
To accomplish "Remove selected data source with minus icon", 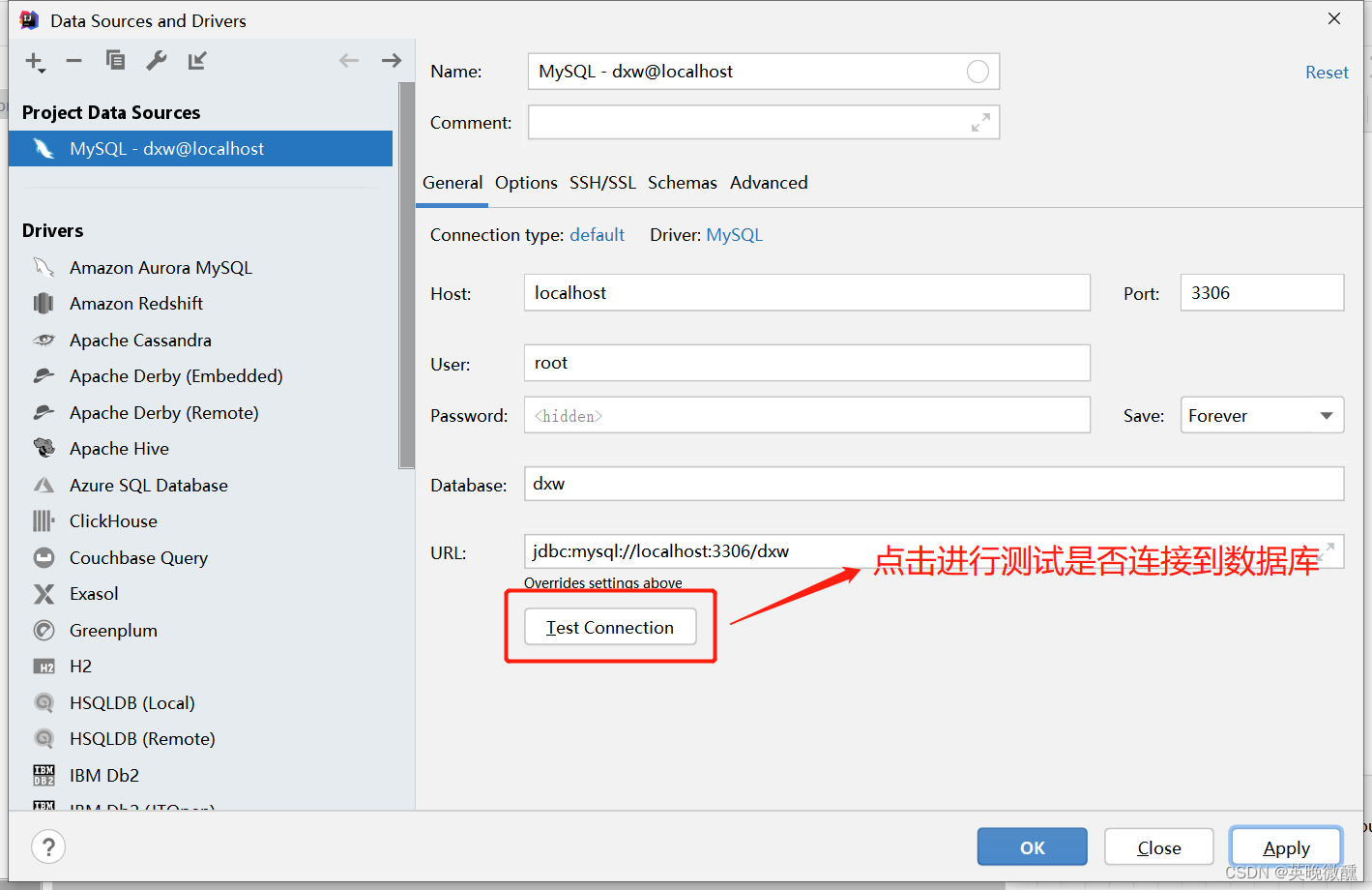I will (74, 61).
